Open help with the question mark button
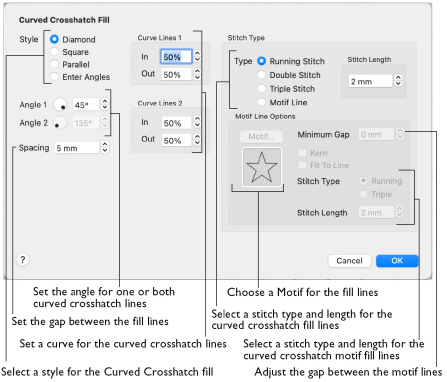This screenshot has height=382, width=447. click(x=23, y=260)
